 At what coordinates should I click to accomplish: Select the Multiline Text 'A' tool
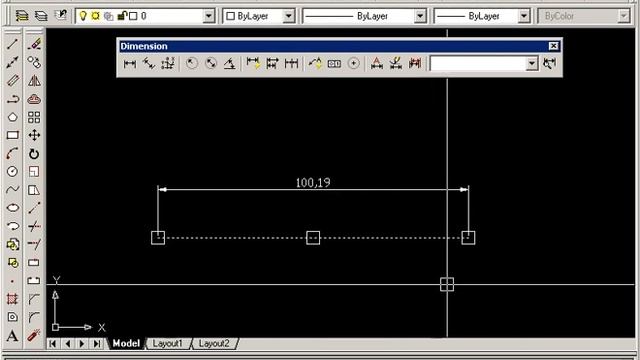13,336
